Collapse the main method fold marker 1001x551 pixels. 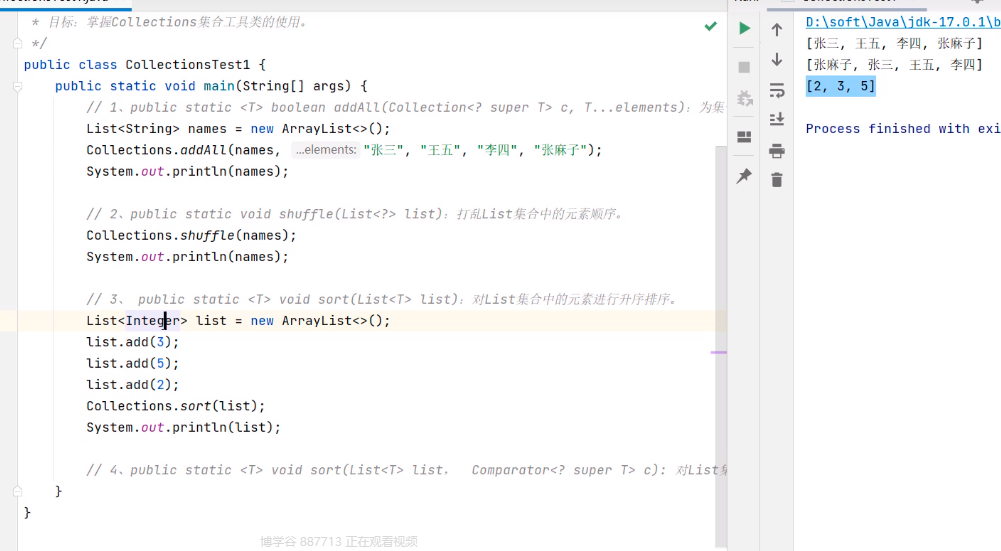(x=17, y=86)
